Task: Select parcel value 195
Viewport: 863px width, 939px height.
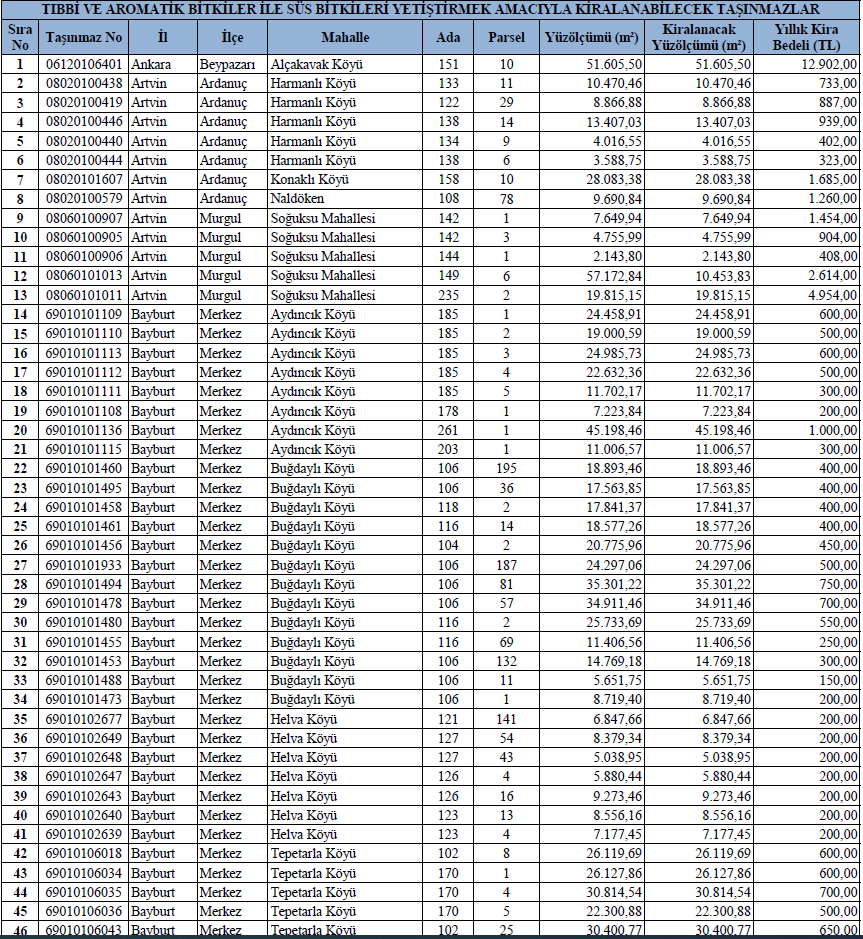Action: pyautogui.click(x=506, y=468)
